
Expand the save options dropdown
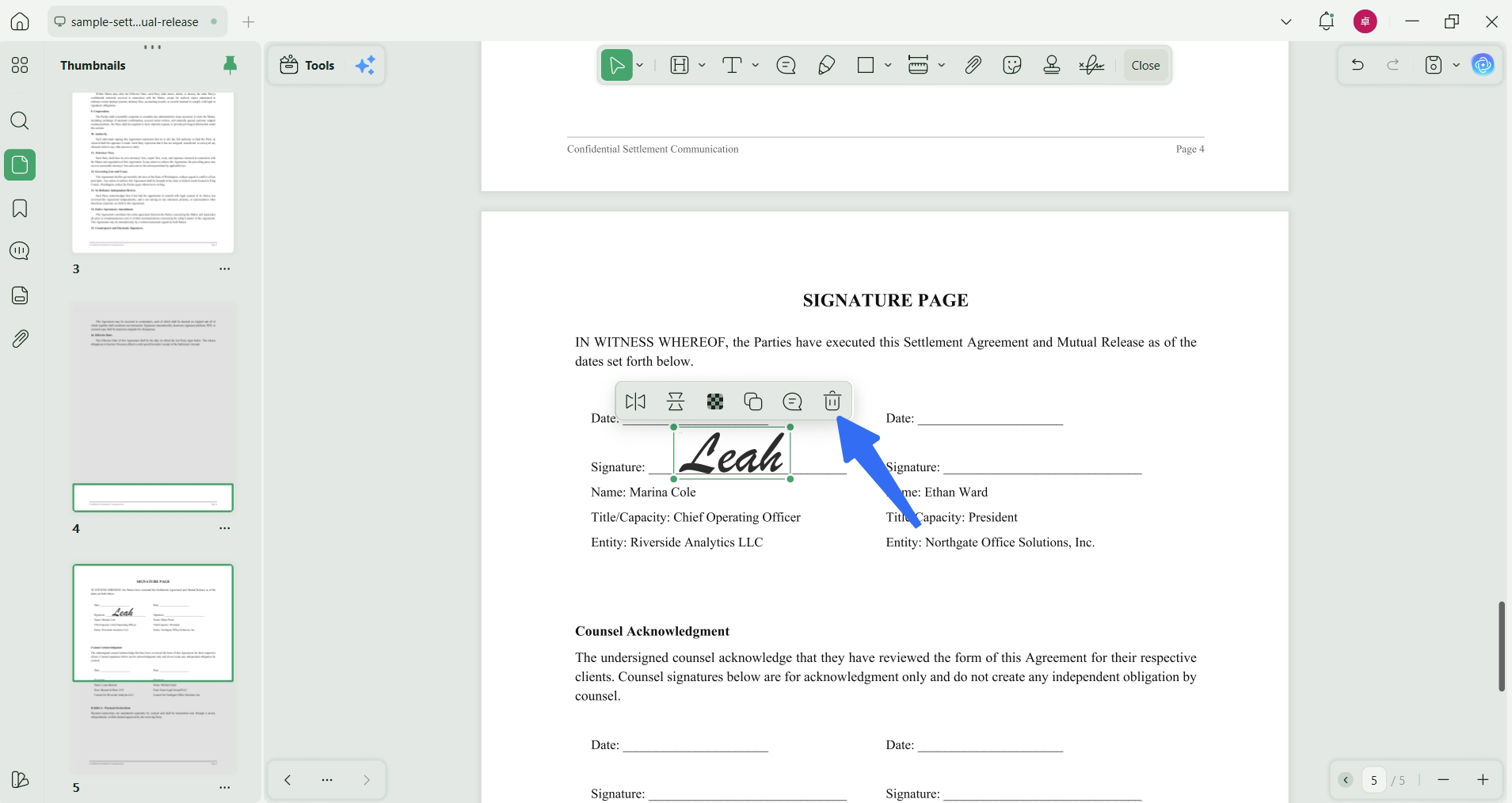(1456, 65)
